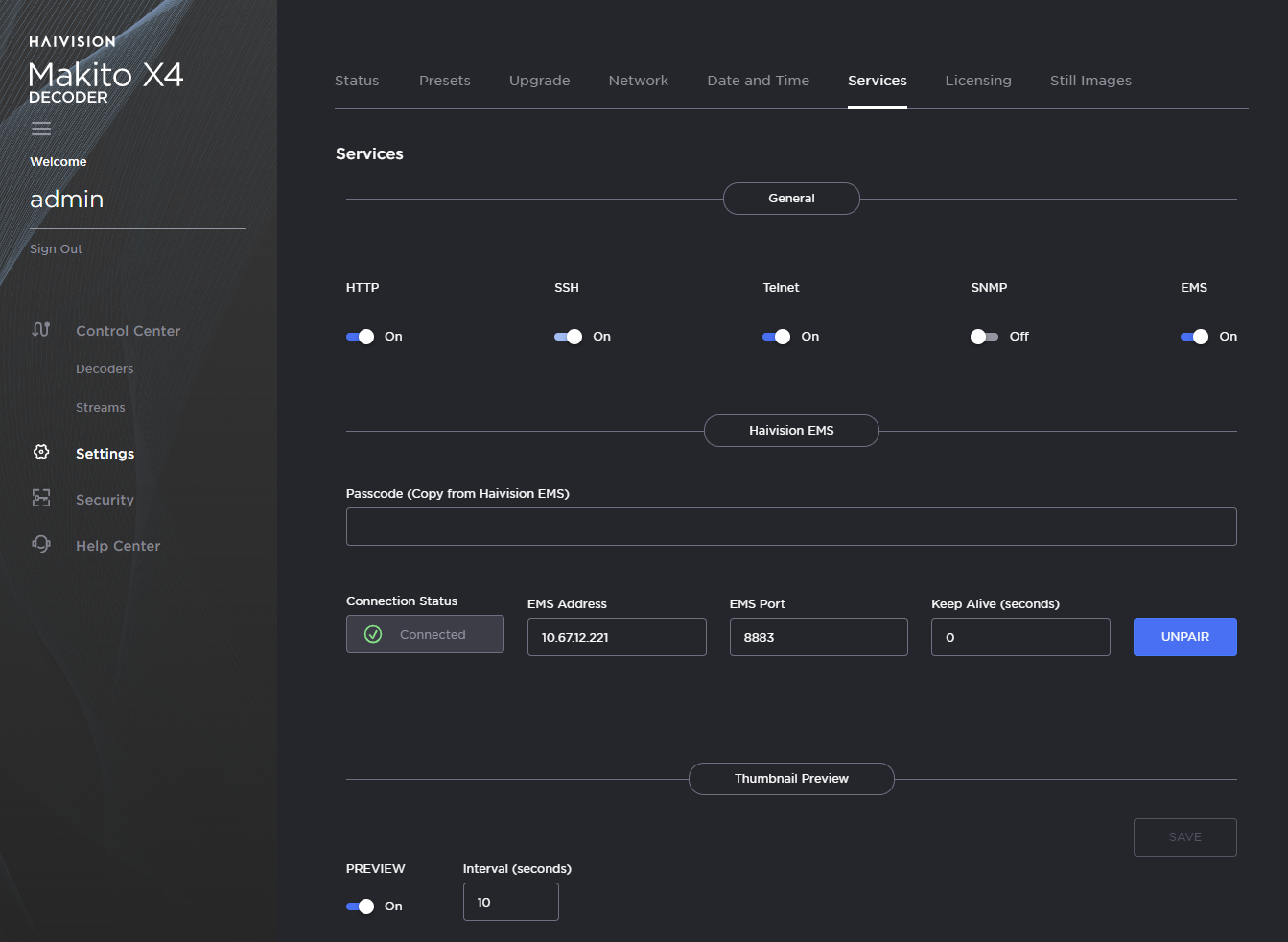This screenshot has width=1288, height=942.
Task: Click the Control Center routing icon
Action: pyautogui.click(x=41, y=330)
